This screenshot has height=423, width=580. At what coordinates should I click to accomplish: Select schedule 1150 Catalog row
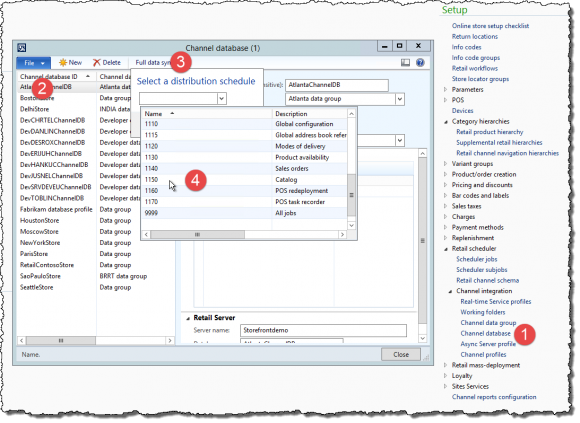click(245, 180)
